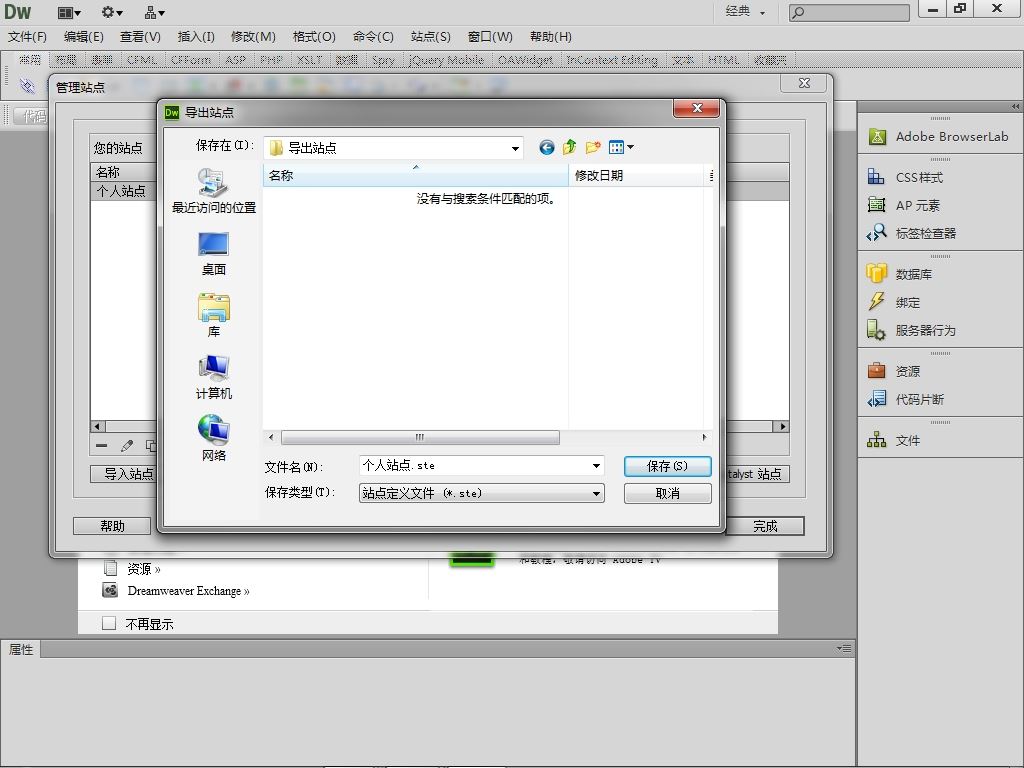The image size is (1024, 768).
Task: Open 数据库 panel
Action: tap(899, 274)
